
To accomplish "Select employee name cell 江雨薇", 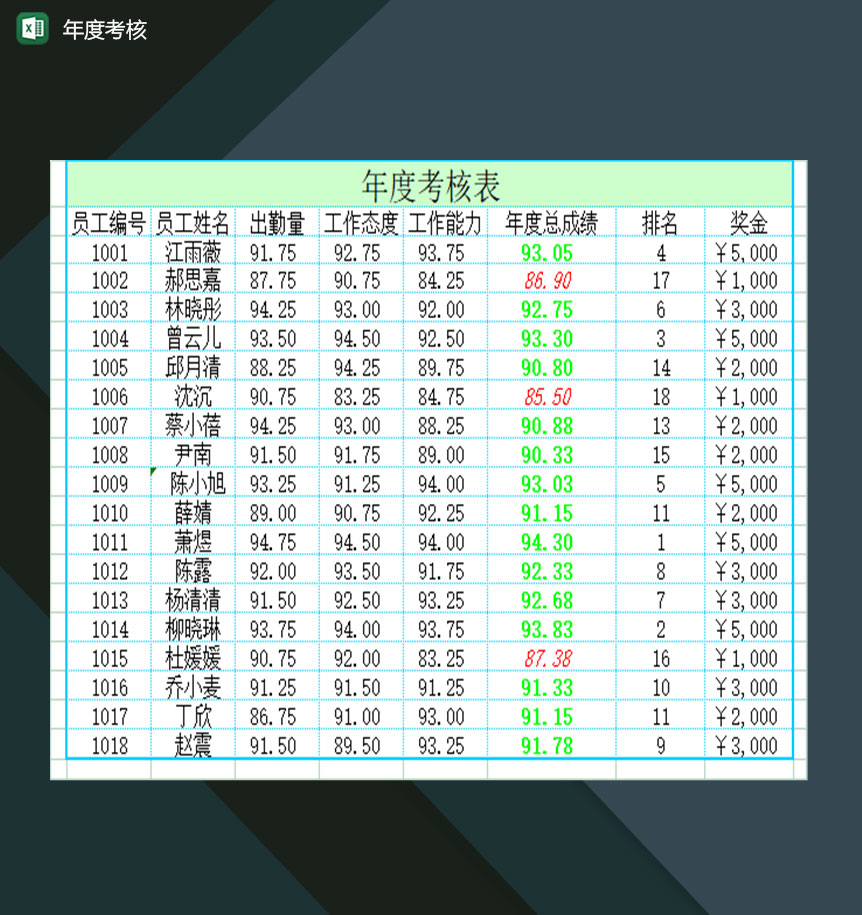I will pos(193,253).
